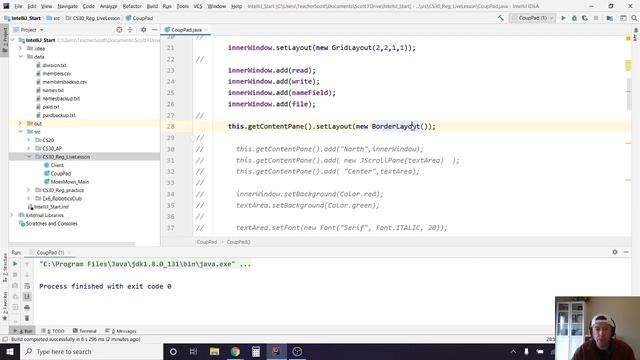
Task: Click the locate/scroll-from-source target icon in Project panel
Action: point(119,30)
